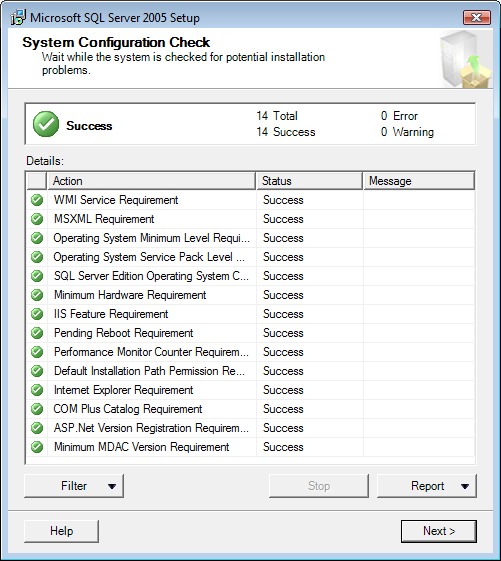Click Success status of Minimum MDAC Version

283,447
